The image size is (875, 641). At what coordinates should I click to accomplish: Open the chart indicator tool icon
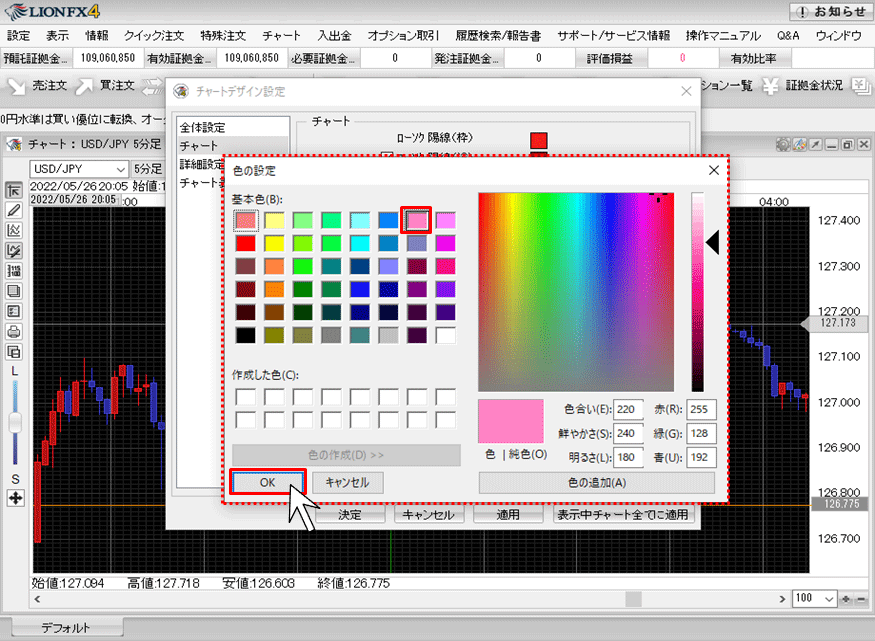[x=14, y=230]
